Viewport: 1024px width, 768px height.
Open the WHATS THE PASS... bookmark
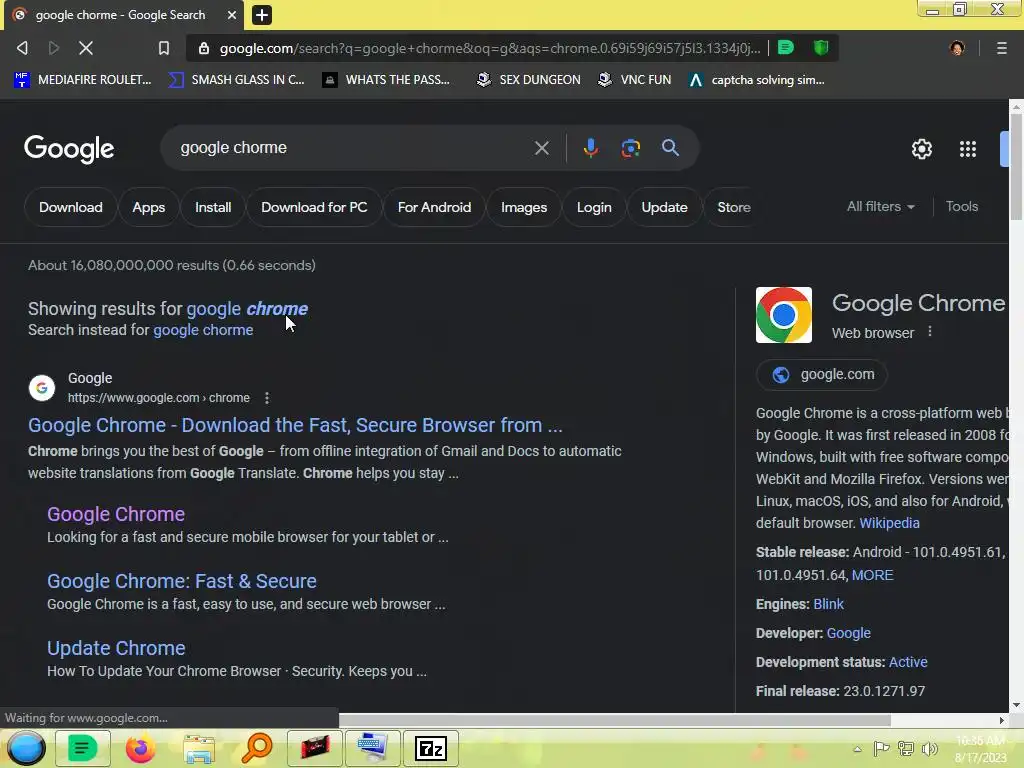[x=387, y=80]
